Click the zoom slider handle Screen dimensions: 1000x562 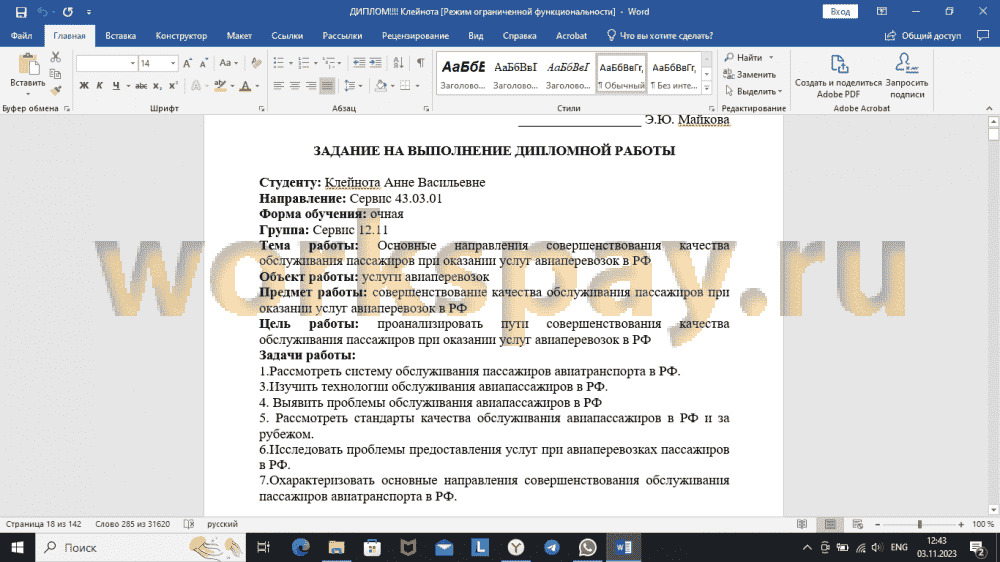[920, 524]
